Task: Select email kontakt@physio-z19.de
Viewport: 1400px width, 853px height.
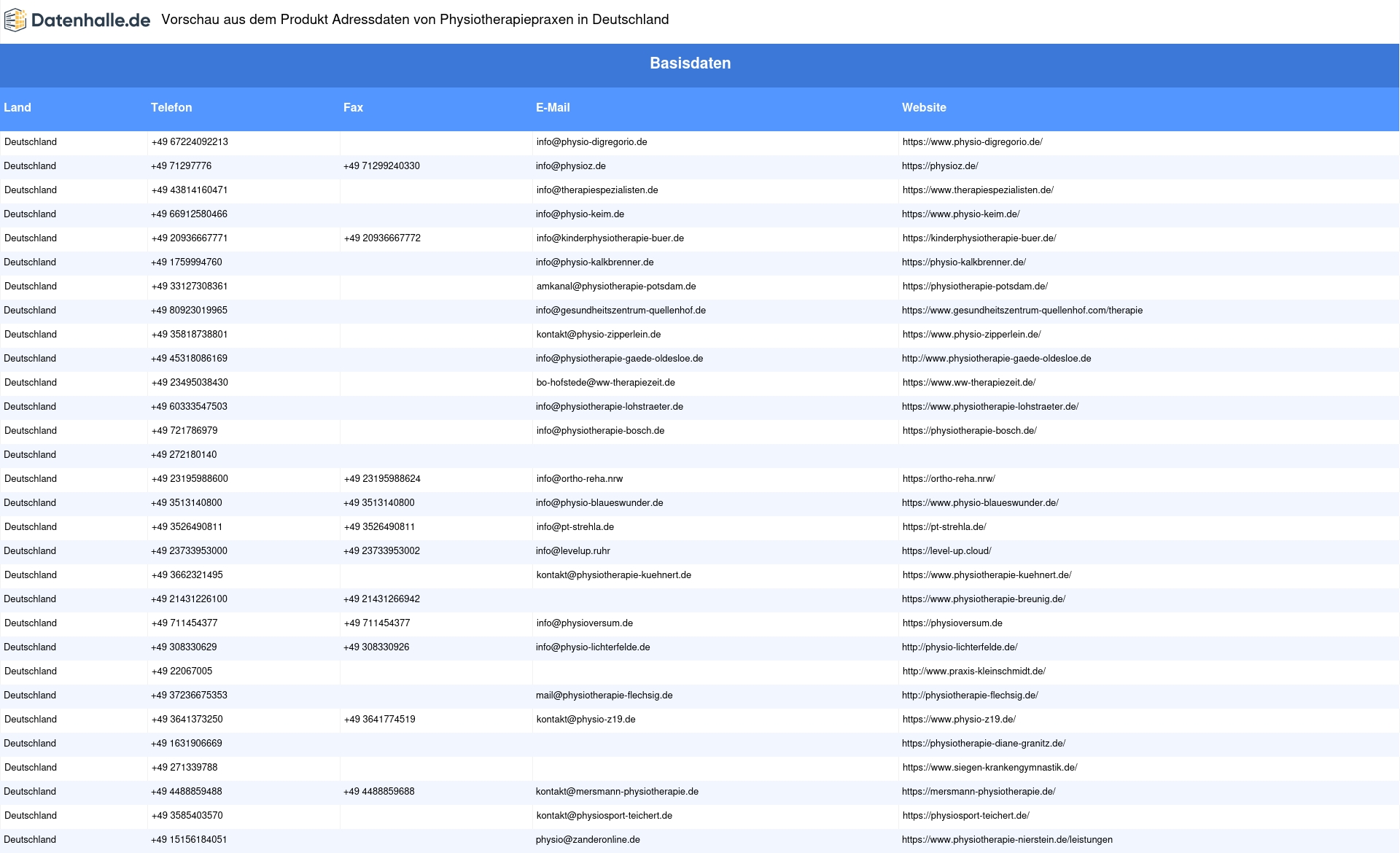Action: coord(586,720)
